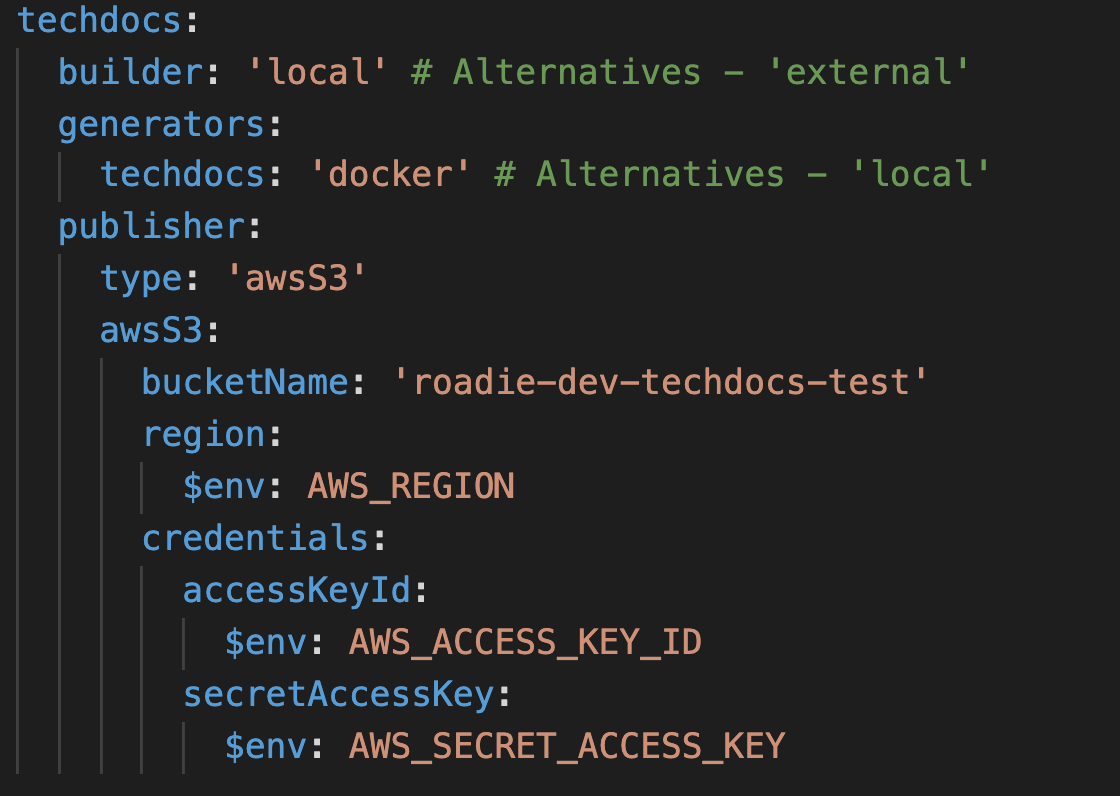The image size is (1120, 796).
Task: Click the 'awsS3:' section key
Action: click(152, 331)
